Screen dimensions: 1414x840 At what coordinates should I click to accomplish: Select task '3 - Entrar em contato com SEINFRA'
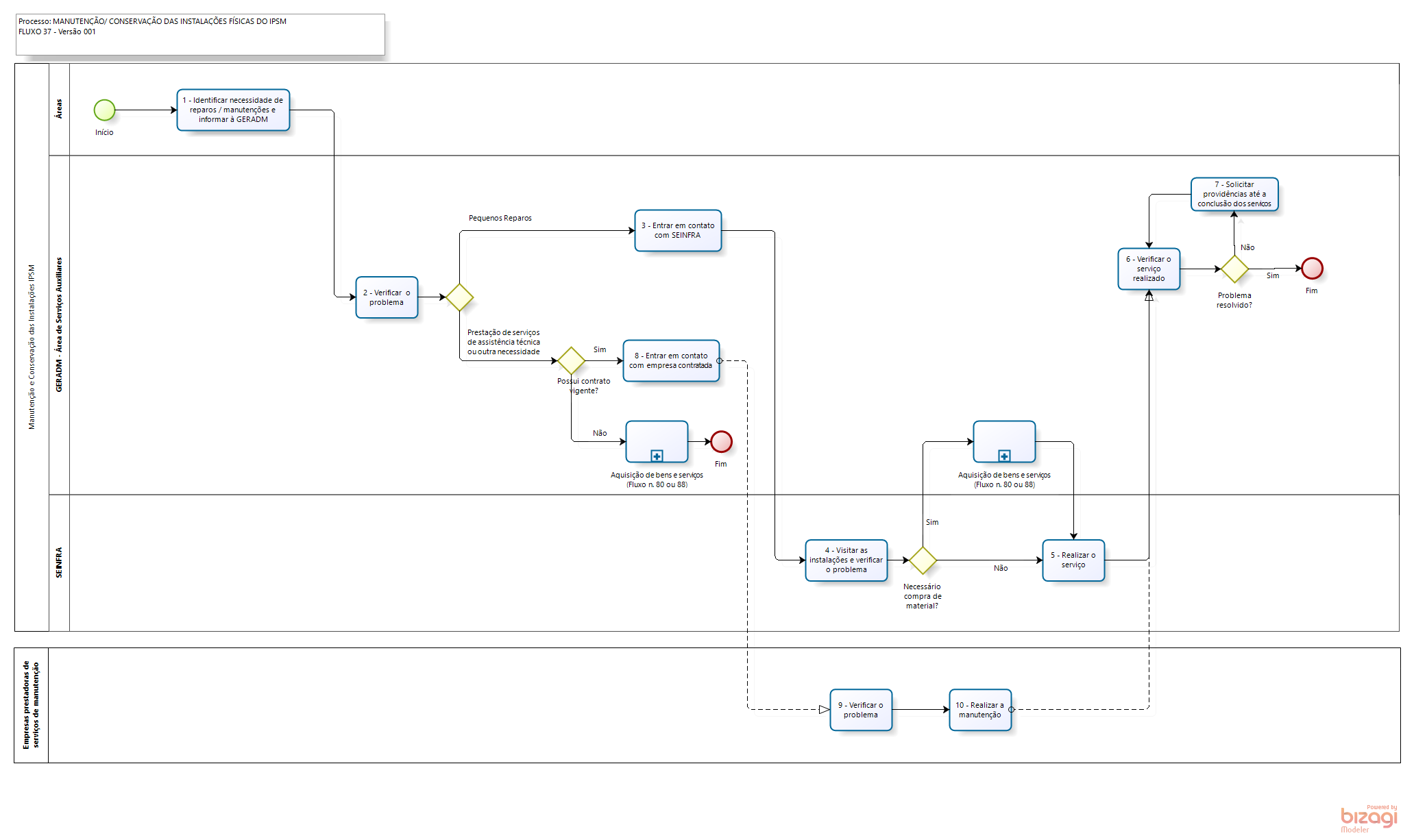point(678,231)
